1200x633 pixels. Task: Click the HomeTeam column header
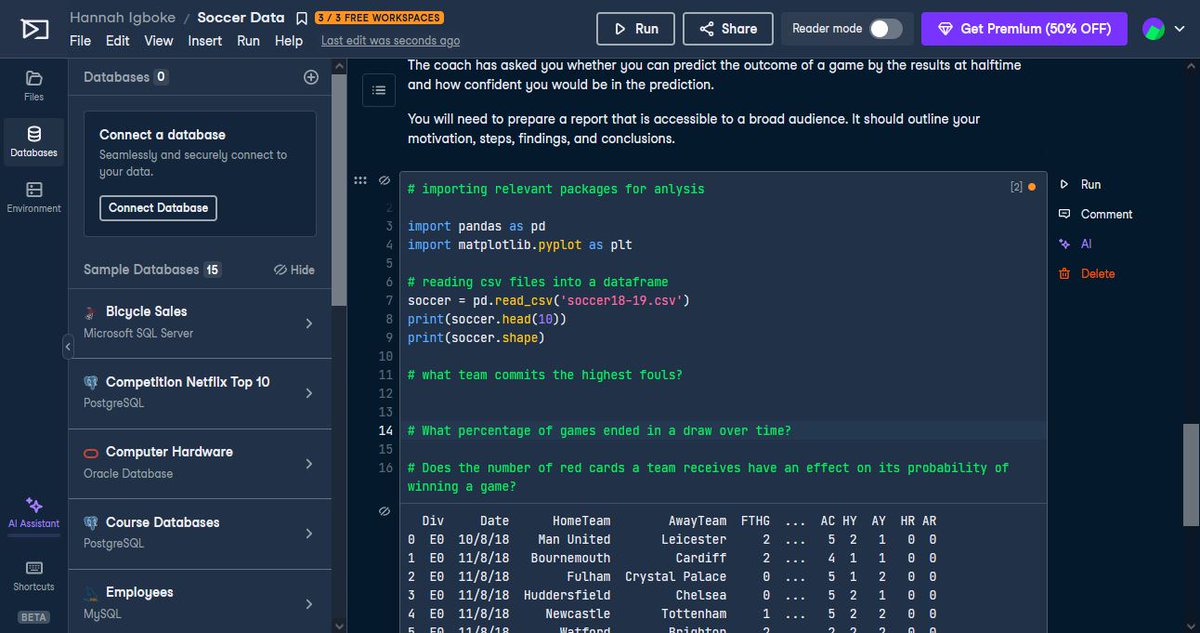[x=581, y=521]
